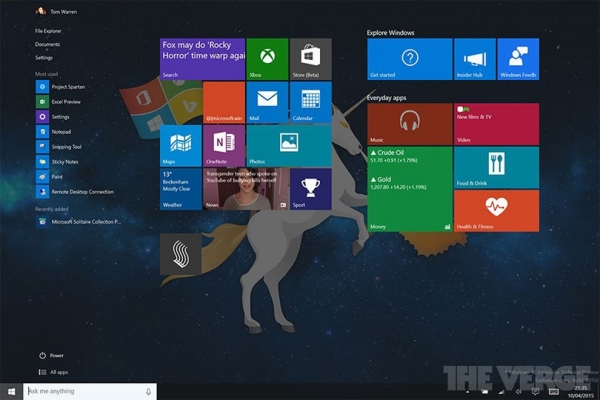Image resolution: width=600 pixels, height=400 pixels.
Task: Open Sticky Notes from Most used
Action: [57, 162]
